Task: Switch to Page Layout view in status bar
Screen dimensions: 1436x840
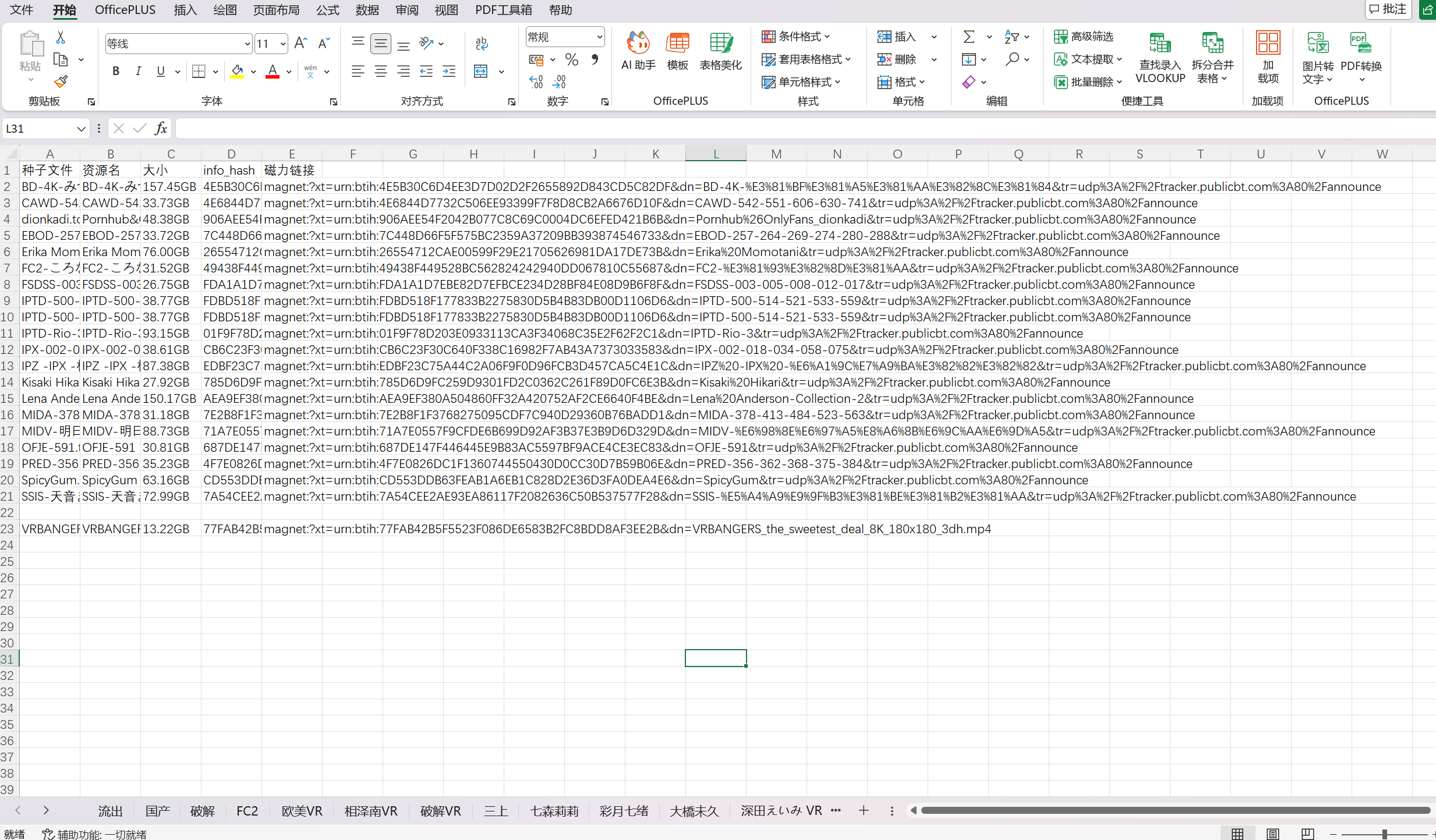Action: pos(1272,834)
